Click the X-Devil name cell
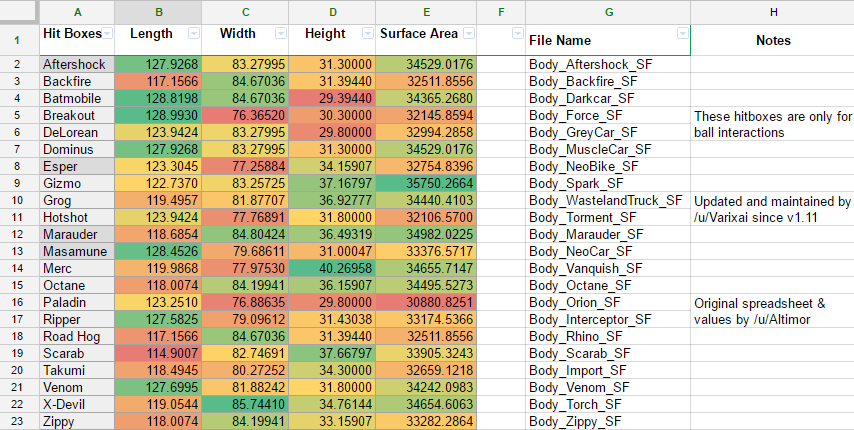854x430 pixels. [x=77, y=404]
